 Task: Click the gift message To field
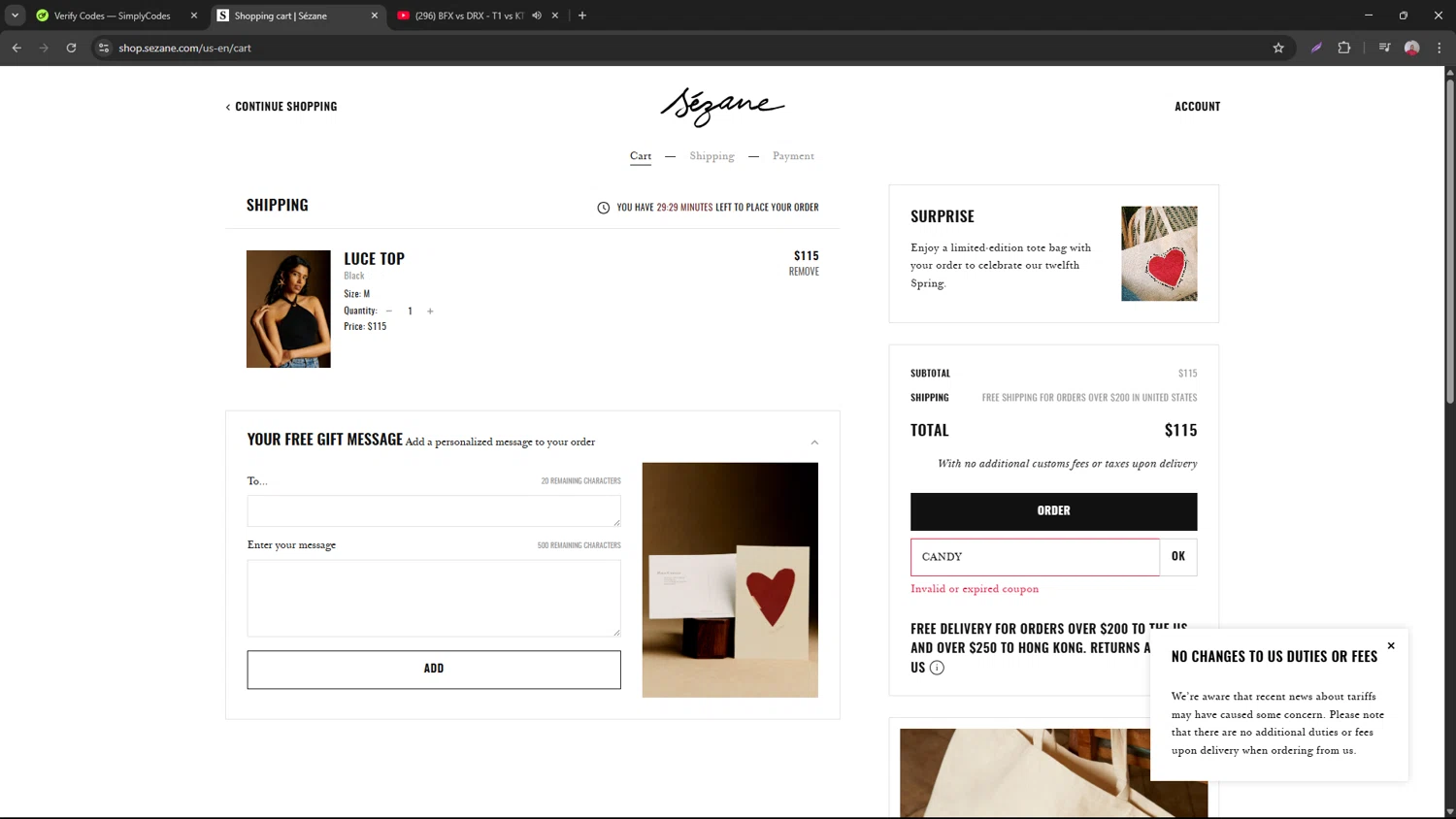[434, 511]
